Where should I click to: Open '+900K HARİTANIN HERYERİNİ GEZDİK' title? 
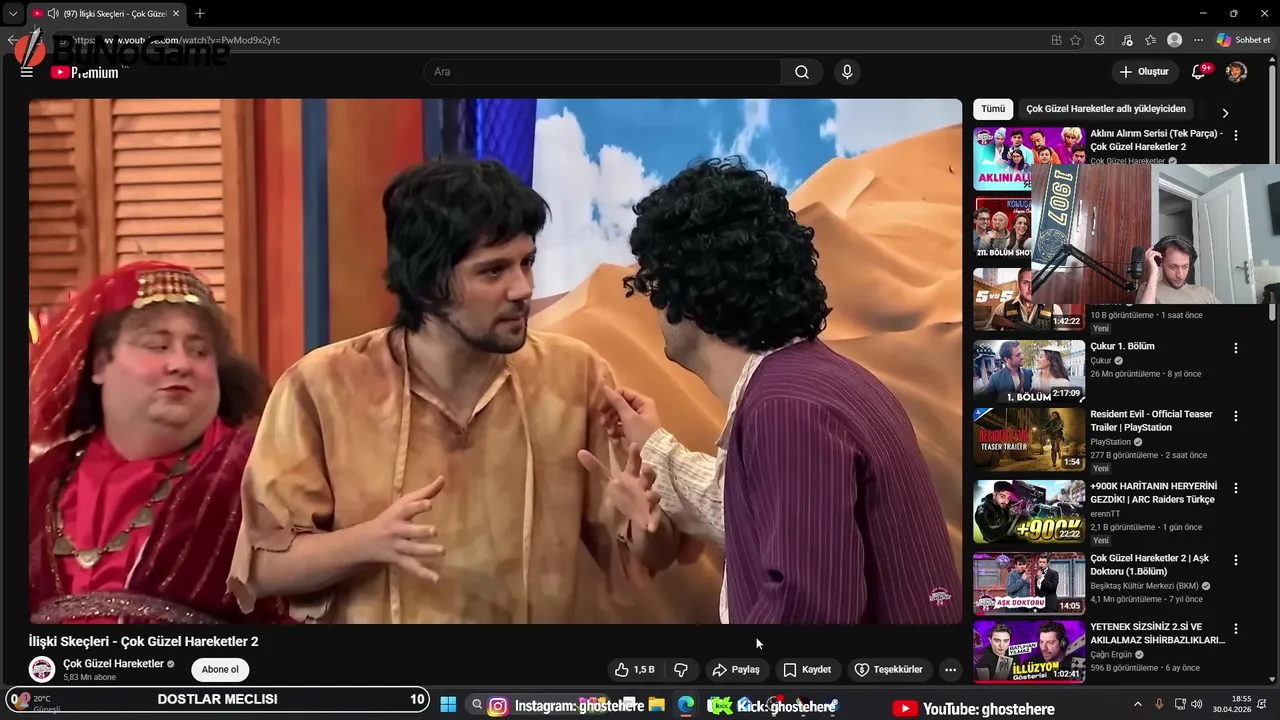[1154, 493]
